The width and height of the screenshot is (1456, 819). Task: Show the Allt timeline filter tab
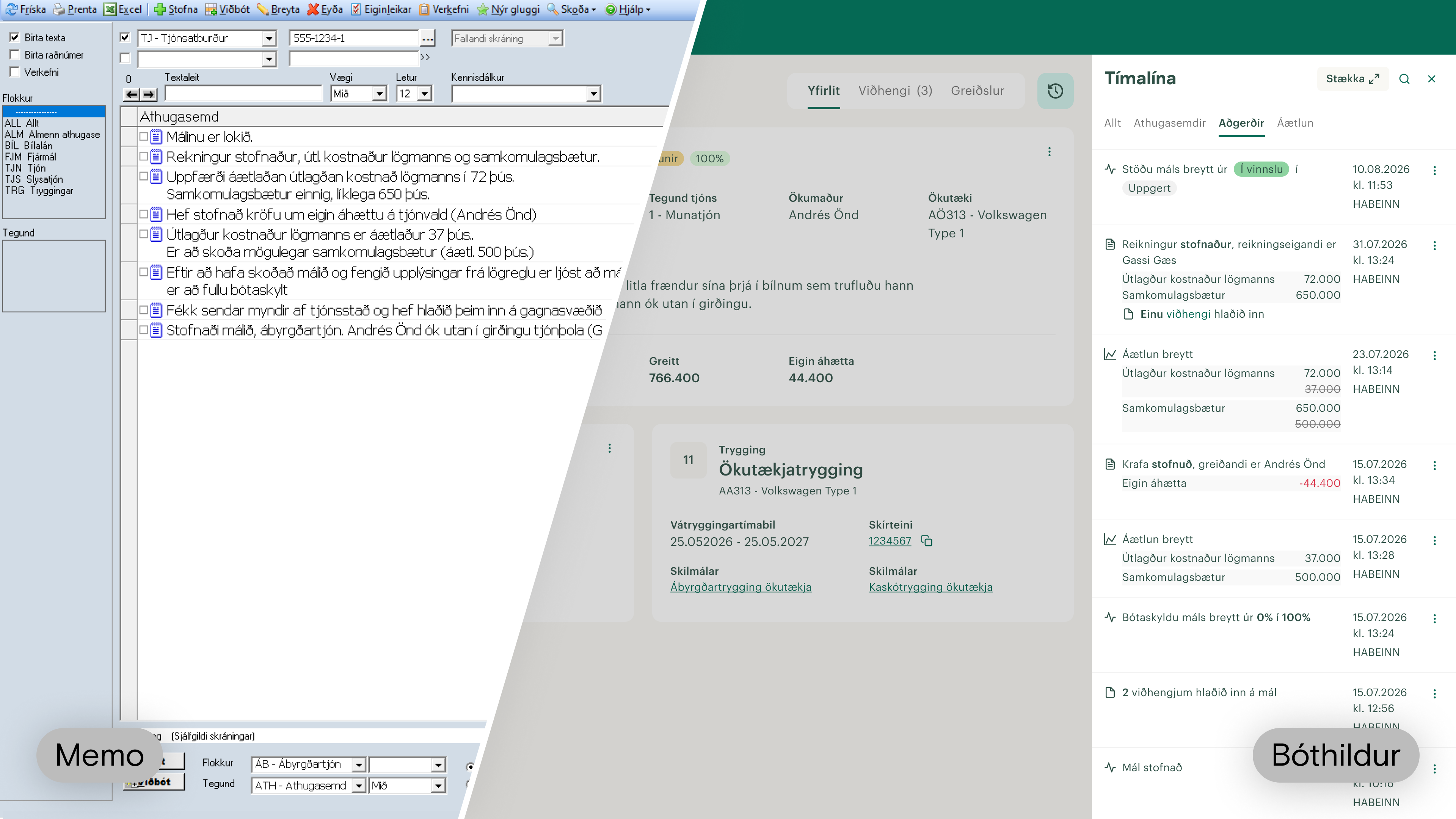(1112, 122)
